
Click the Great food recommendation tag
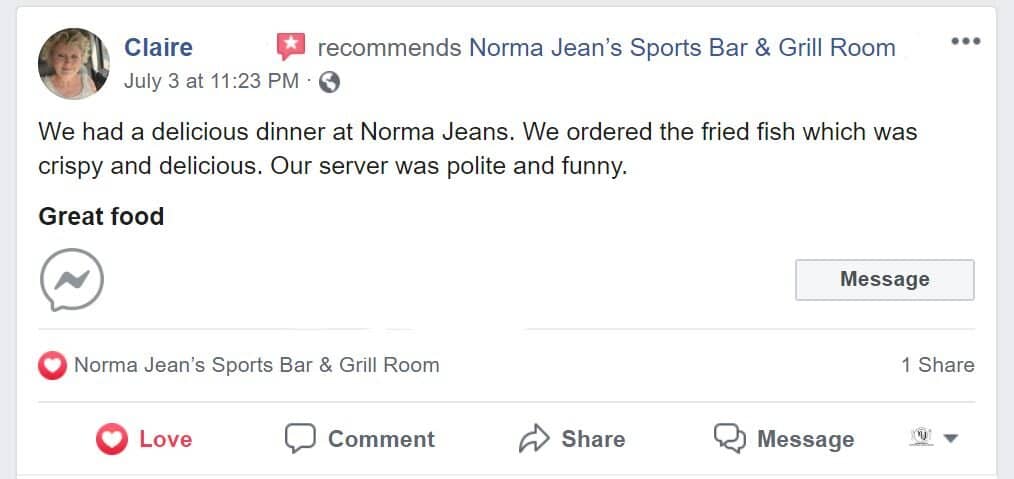pyautogui.click(x=101, y=215)
